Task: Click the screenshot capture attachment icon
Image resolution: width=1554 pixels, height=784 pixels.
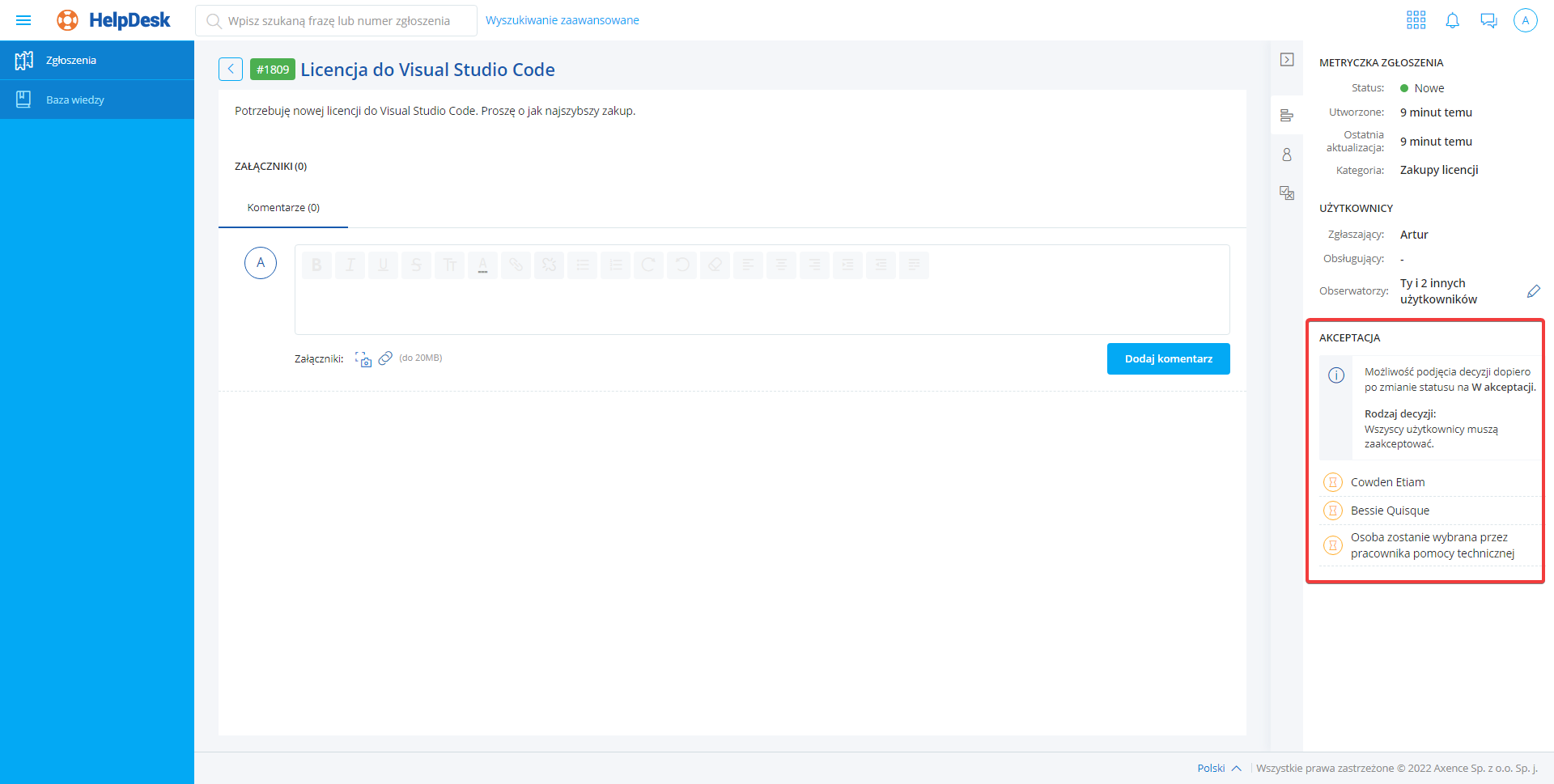Action: pyautogui.click(x=363, y=359)
